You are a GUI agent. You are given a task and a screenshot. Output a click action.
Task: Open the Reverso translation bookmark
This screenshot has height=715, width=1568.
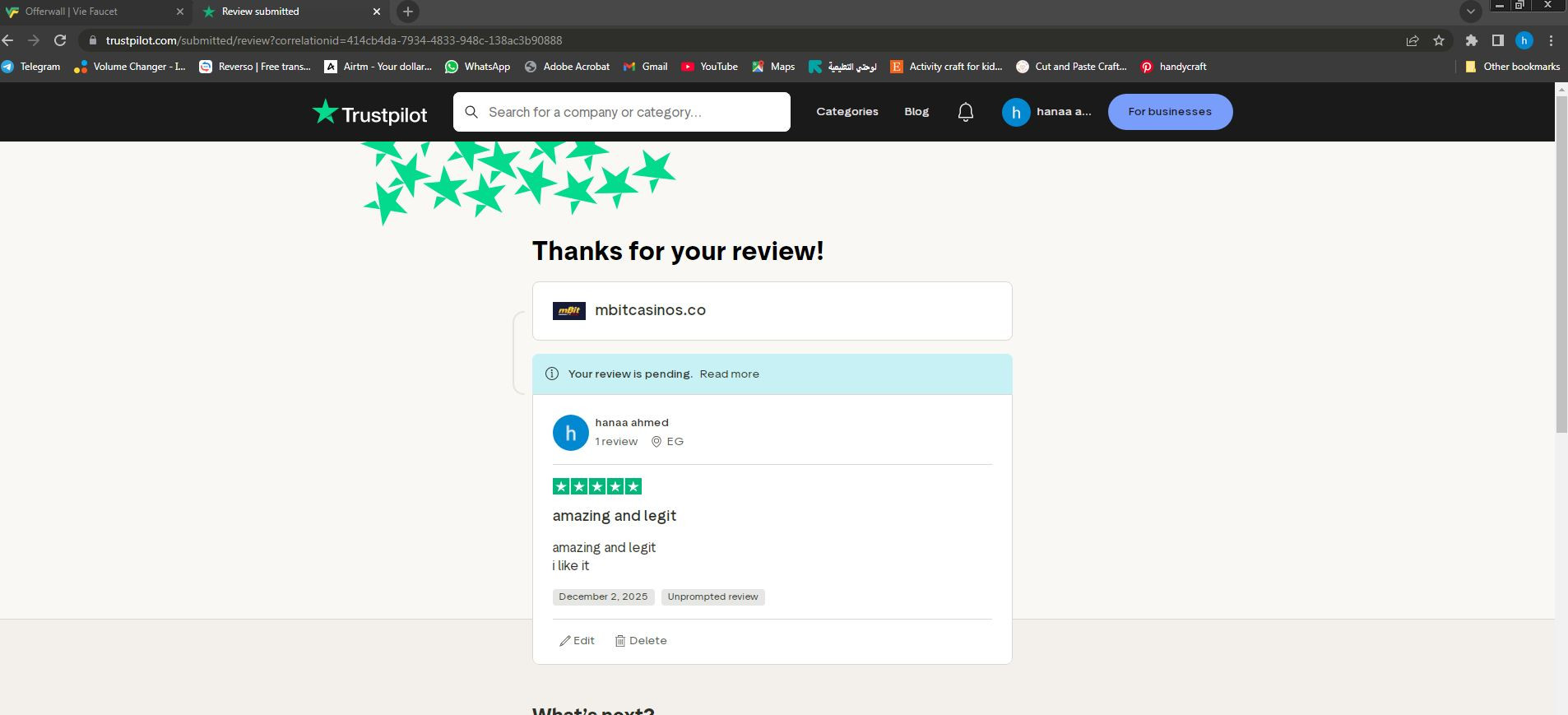tap(256, 67)
